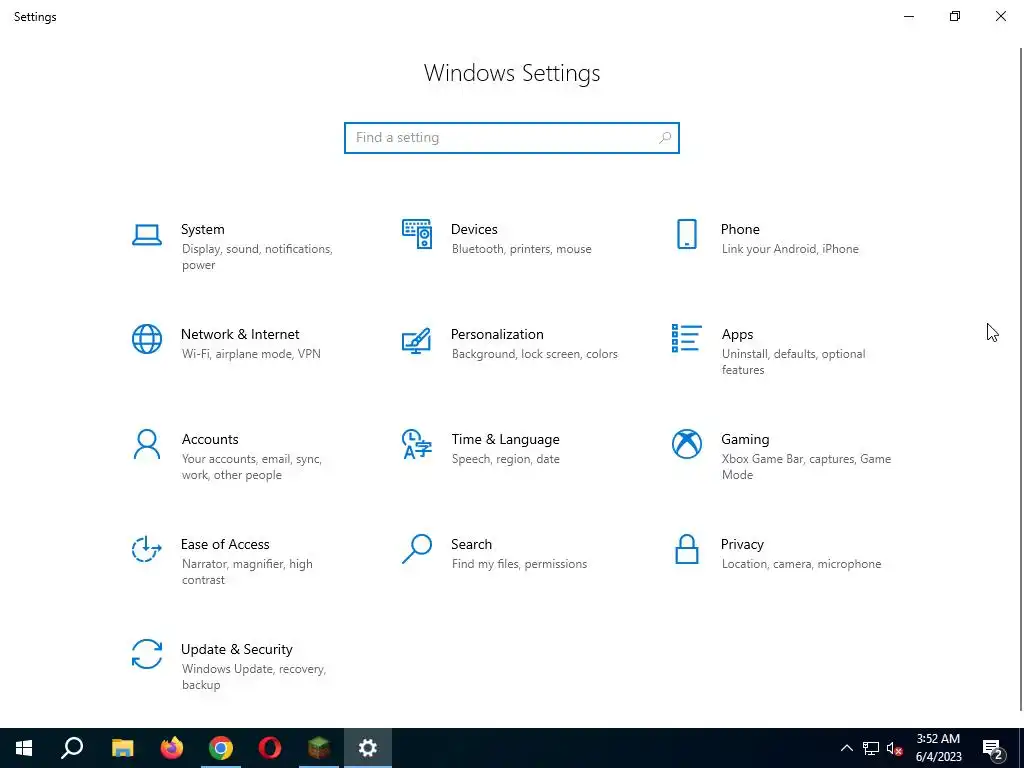This screenshot has width=1024, height=768.
Task: Click the Settings gear on the taskbar
Action: (x=368, y=748)
